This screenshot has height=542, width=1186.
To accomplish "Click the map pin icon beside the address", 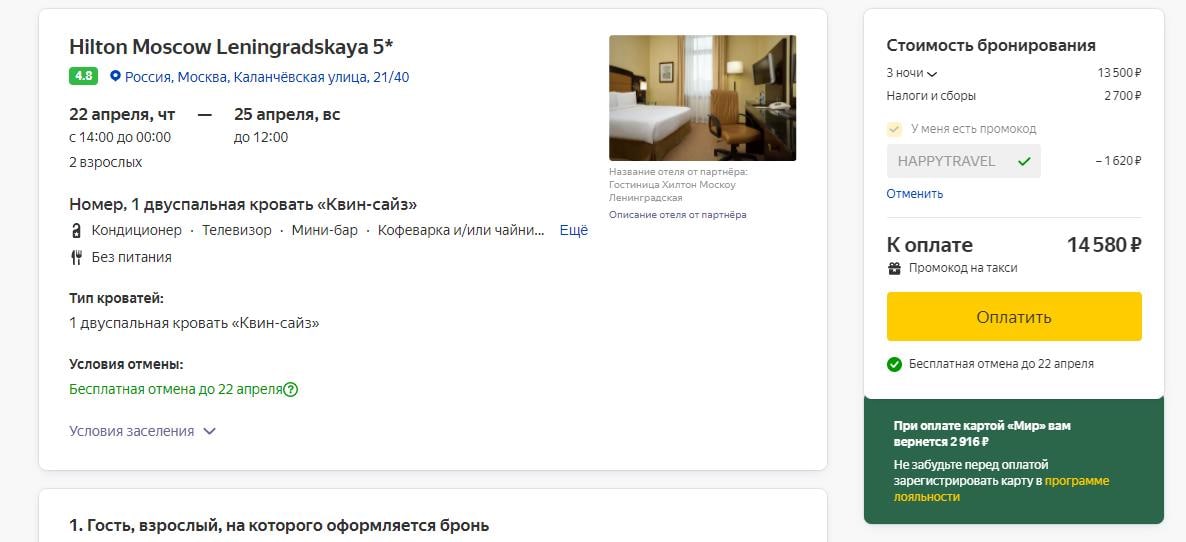I will [115, 76].
